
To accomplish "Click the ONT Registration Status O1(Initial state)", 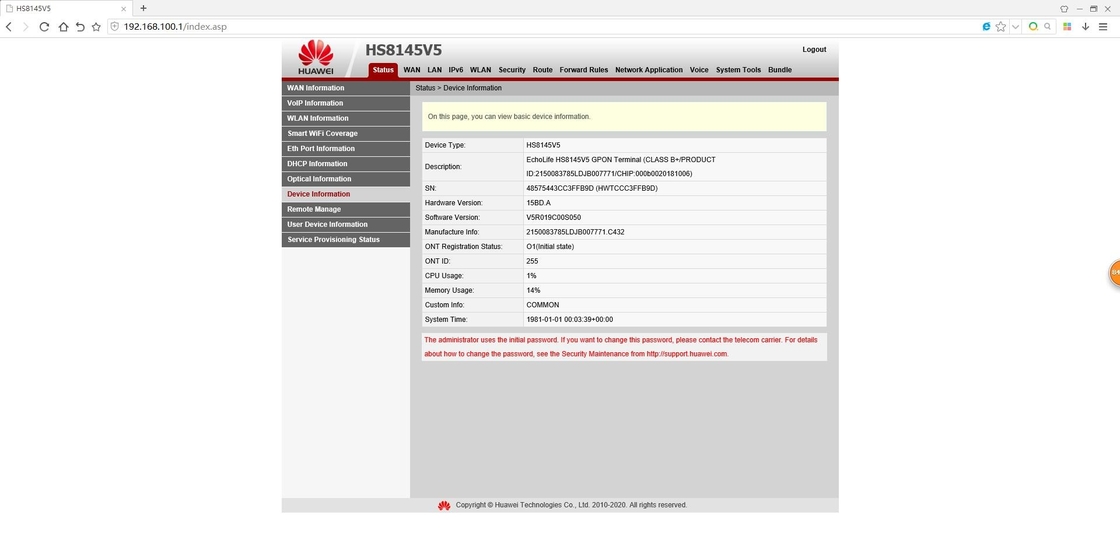I will point(550,246).
